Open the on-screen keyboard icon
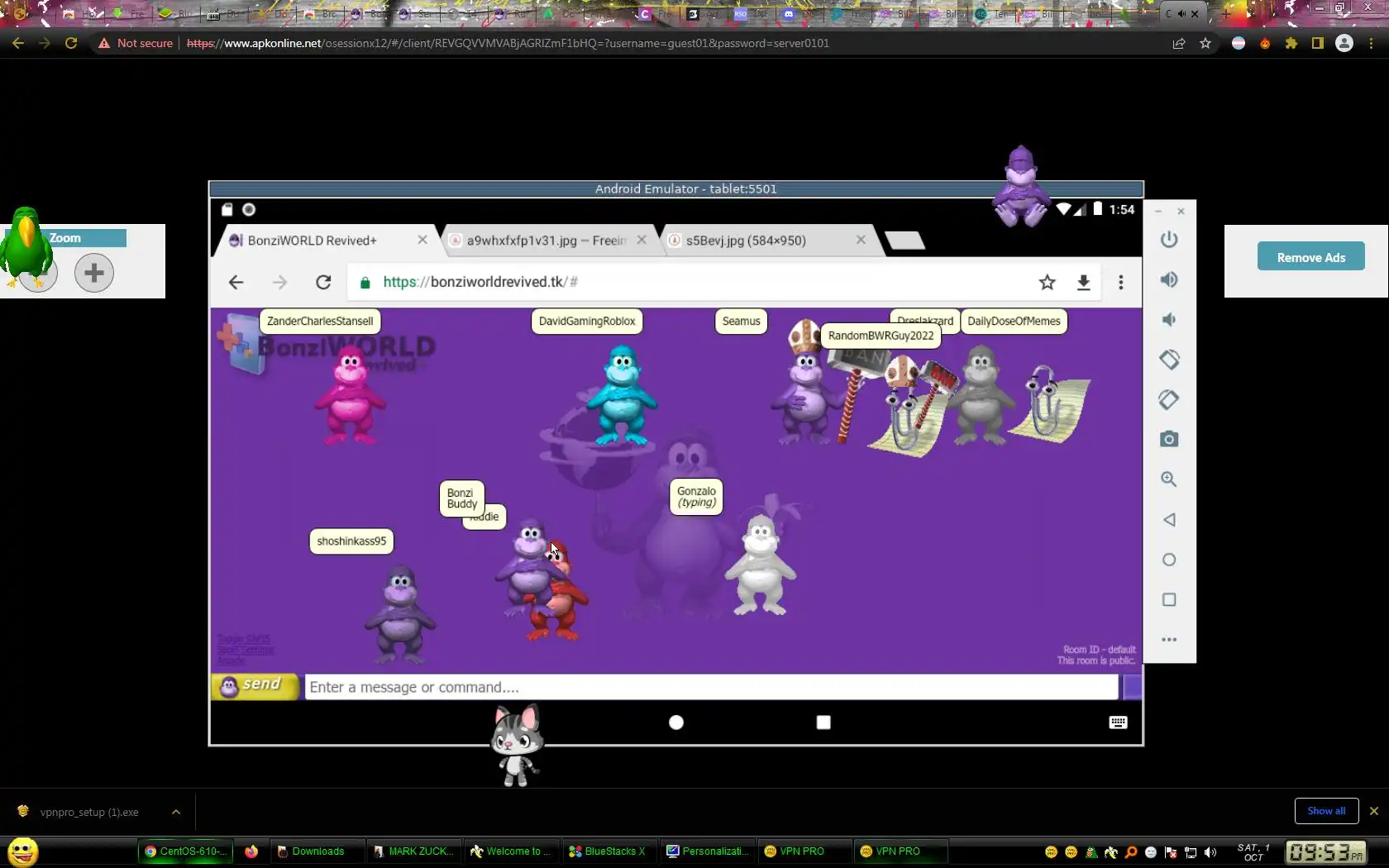This screenshot has width=1389, height=868. (x=1118, y=723)
